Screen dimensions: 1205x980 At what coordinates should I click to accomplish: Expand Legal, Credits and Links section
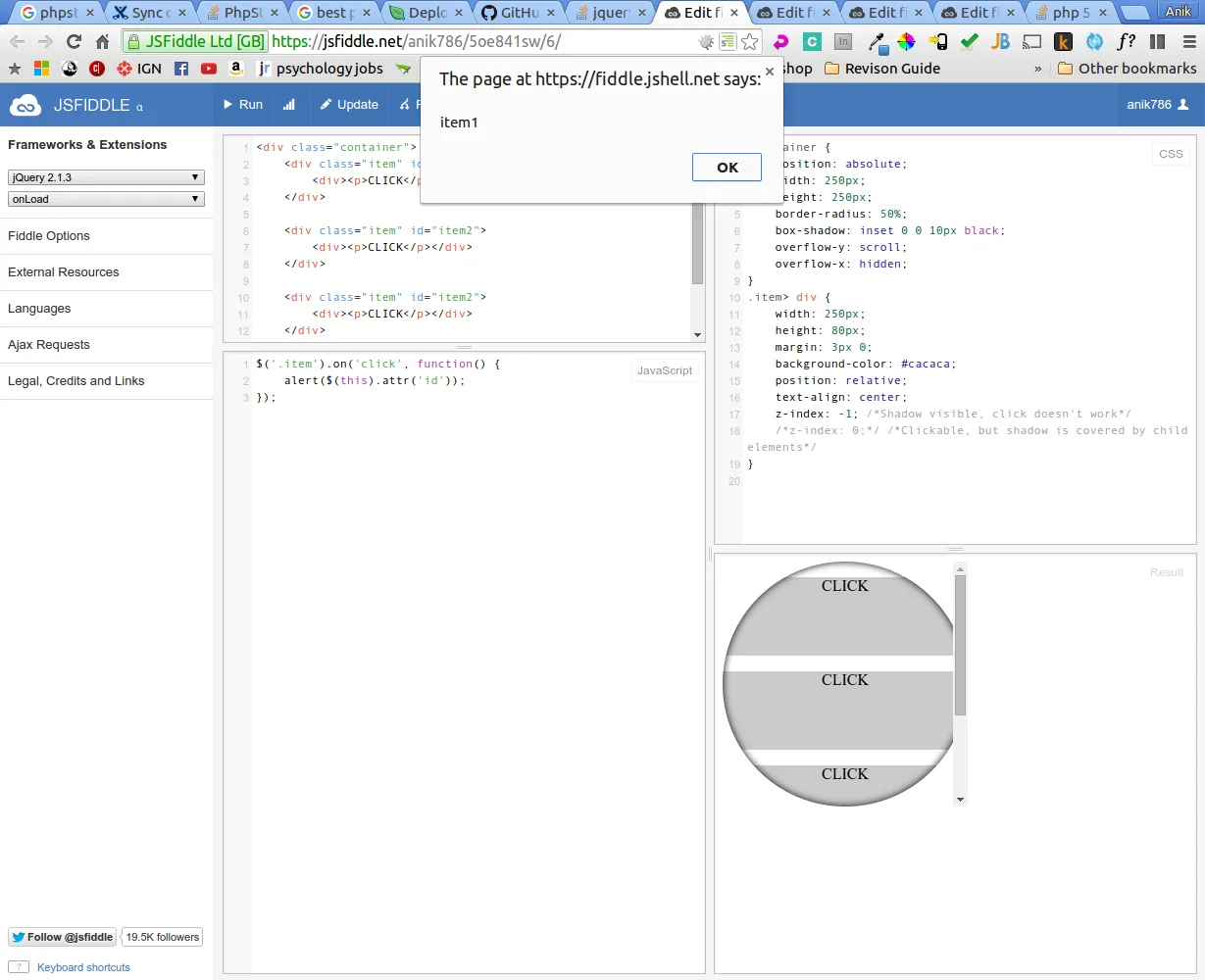[106, 381]
